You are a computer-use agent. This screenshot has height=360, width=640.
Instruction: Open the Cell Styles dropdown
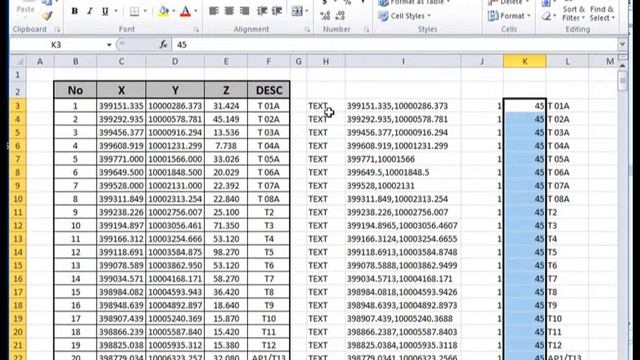click(x=404, y=16)
